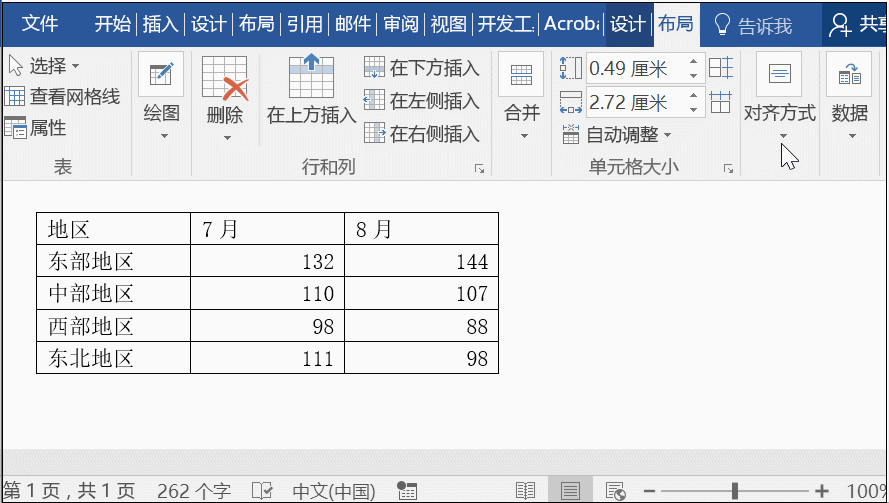889x503 pixels.
Task: Click the 8 月 header cell
Action: [x=421, y=229]
